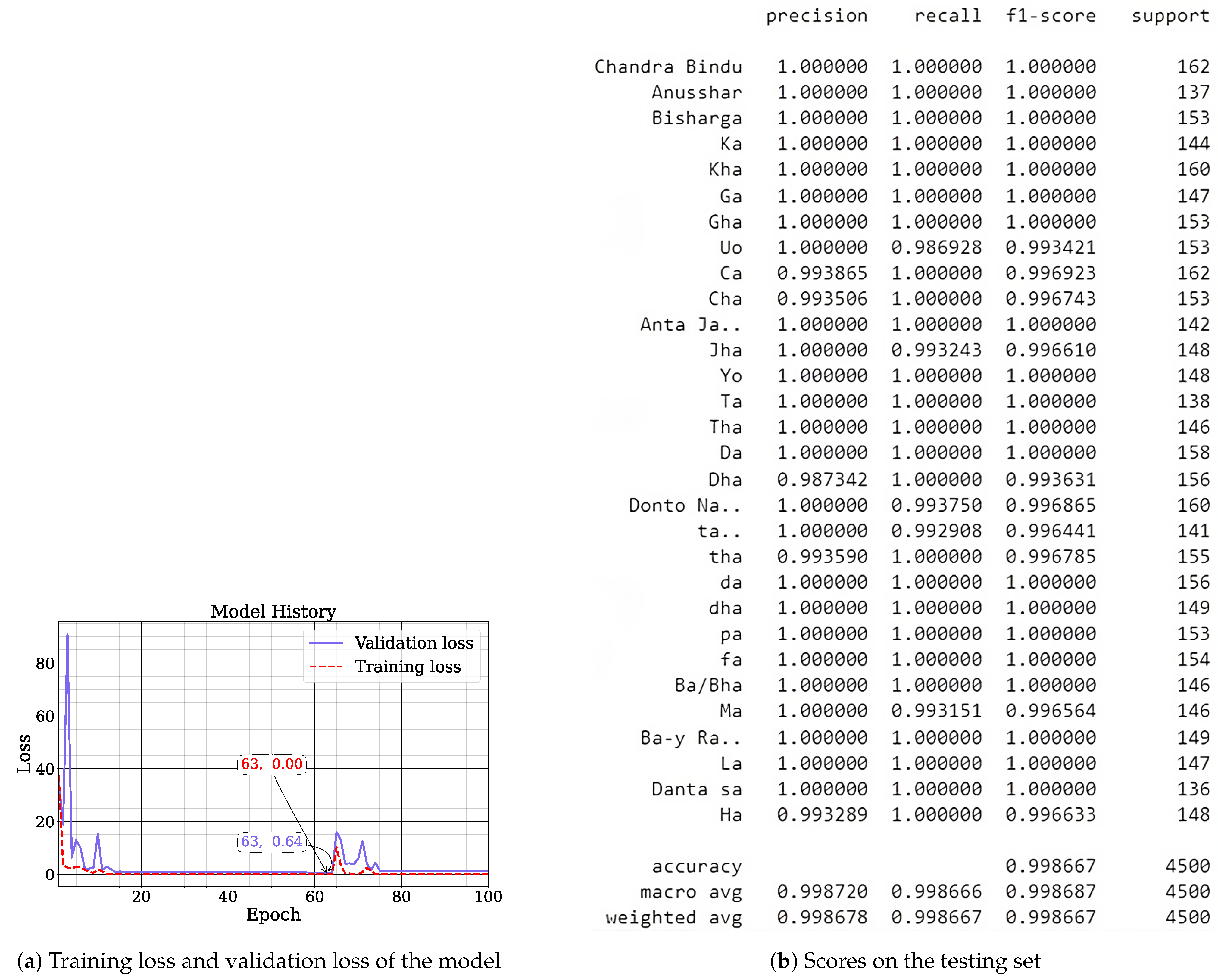Screen dimensions: 1218x980
Task: Click the 'f1-score' column header
Action: point(1051,16)
